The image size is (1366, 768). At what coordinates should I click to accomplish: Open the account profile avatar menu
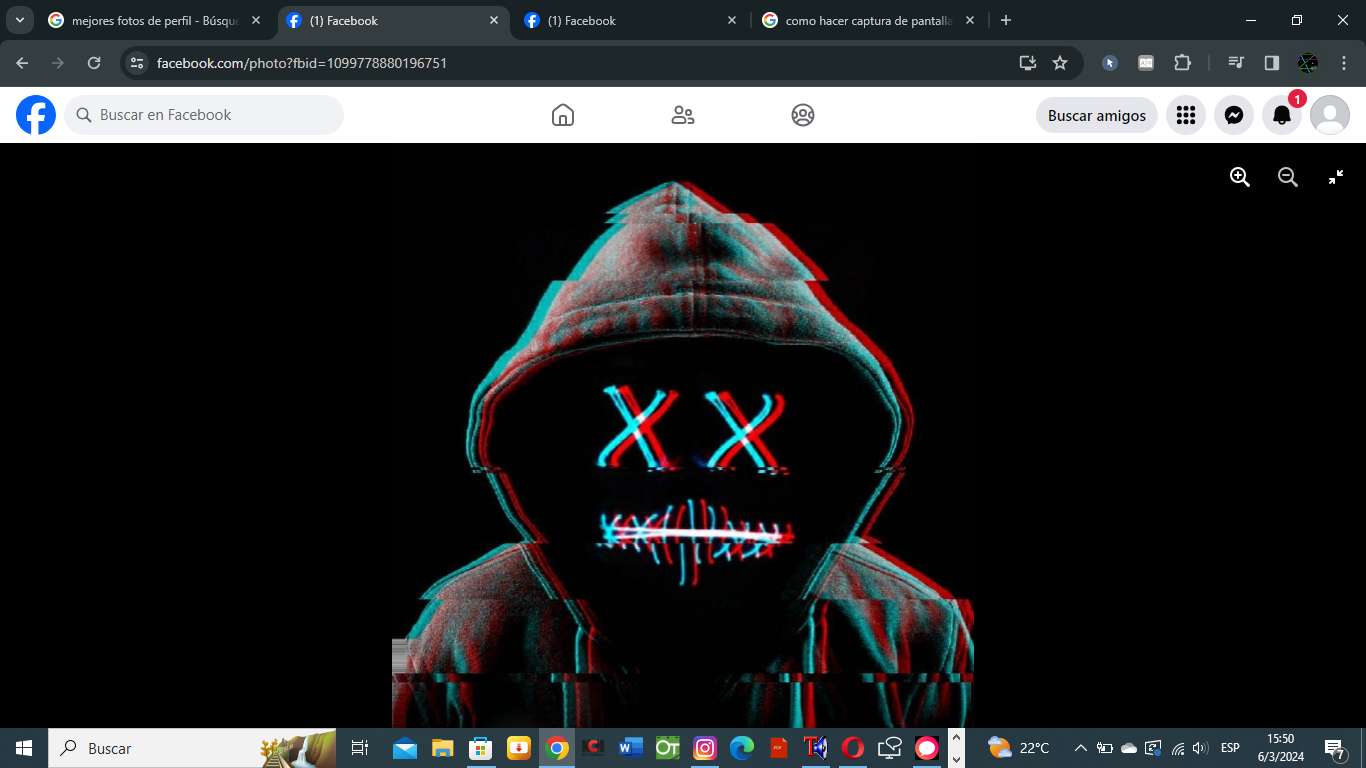pos(1330,115)
